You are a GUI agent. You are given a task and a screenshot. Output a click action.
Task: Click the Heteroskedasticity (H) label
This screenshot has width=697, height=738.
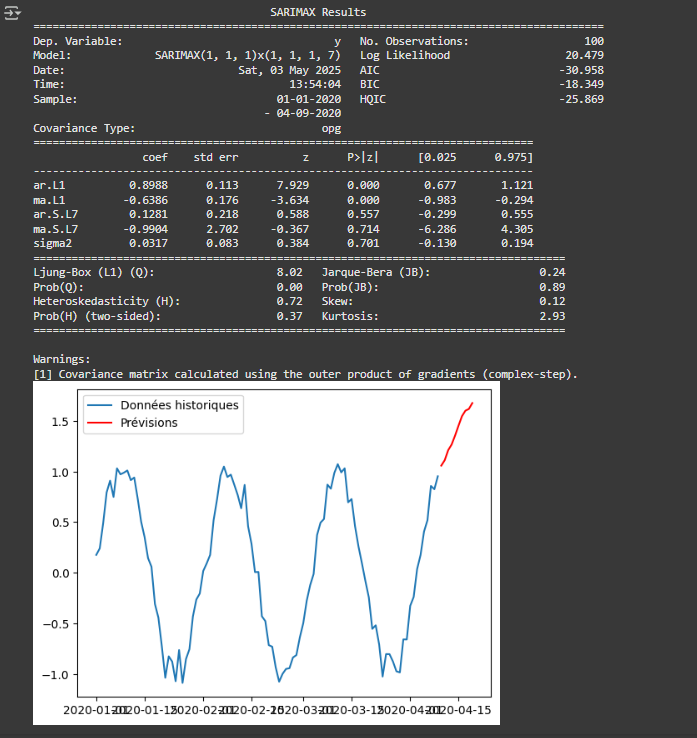[x=106, y=302]
